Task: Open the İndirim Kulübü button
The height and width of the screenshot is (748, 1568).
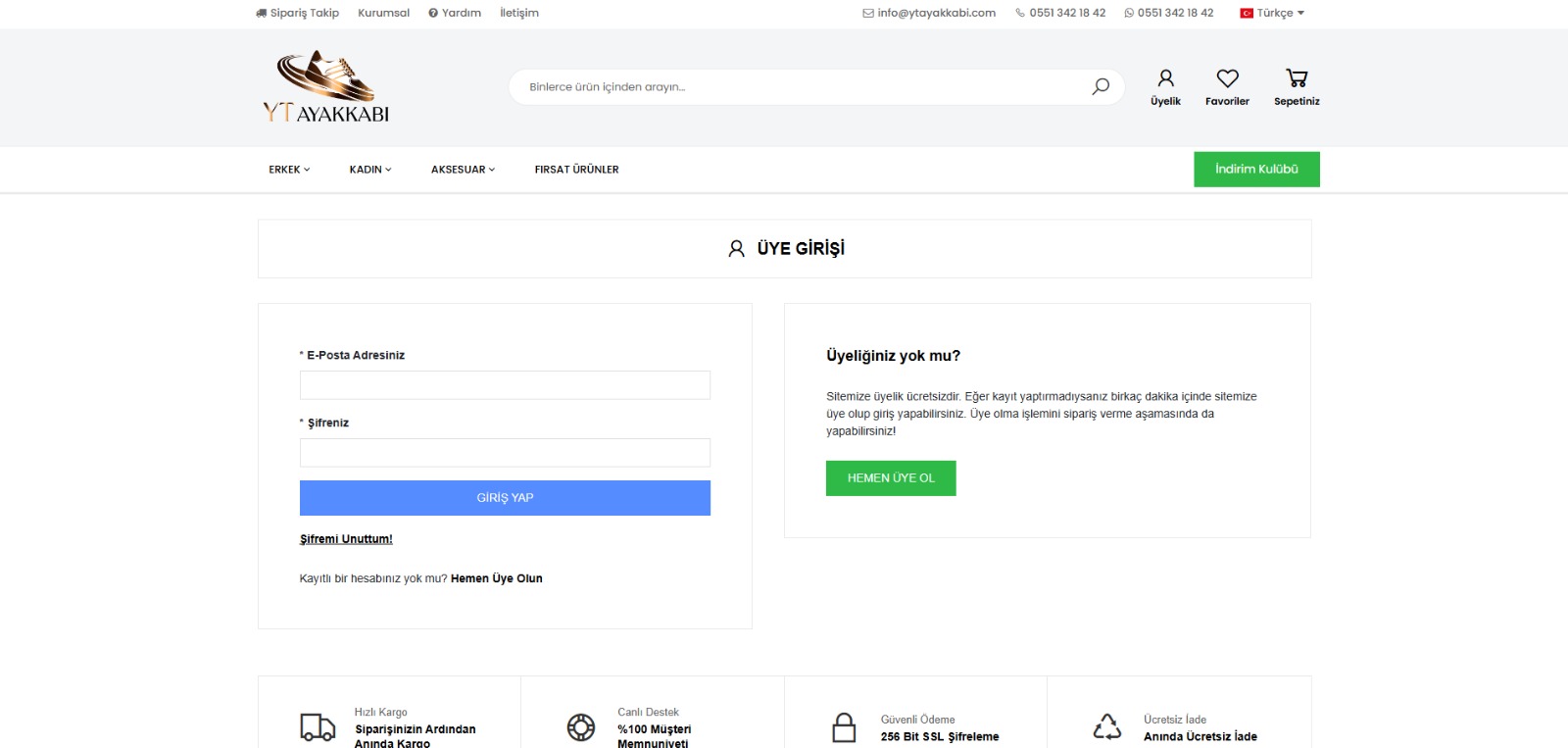Action: [x=1256, y=169]
